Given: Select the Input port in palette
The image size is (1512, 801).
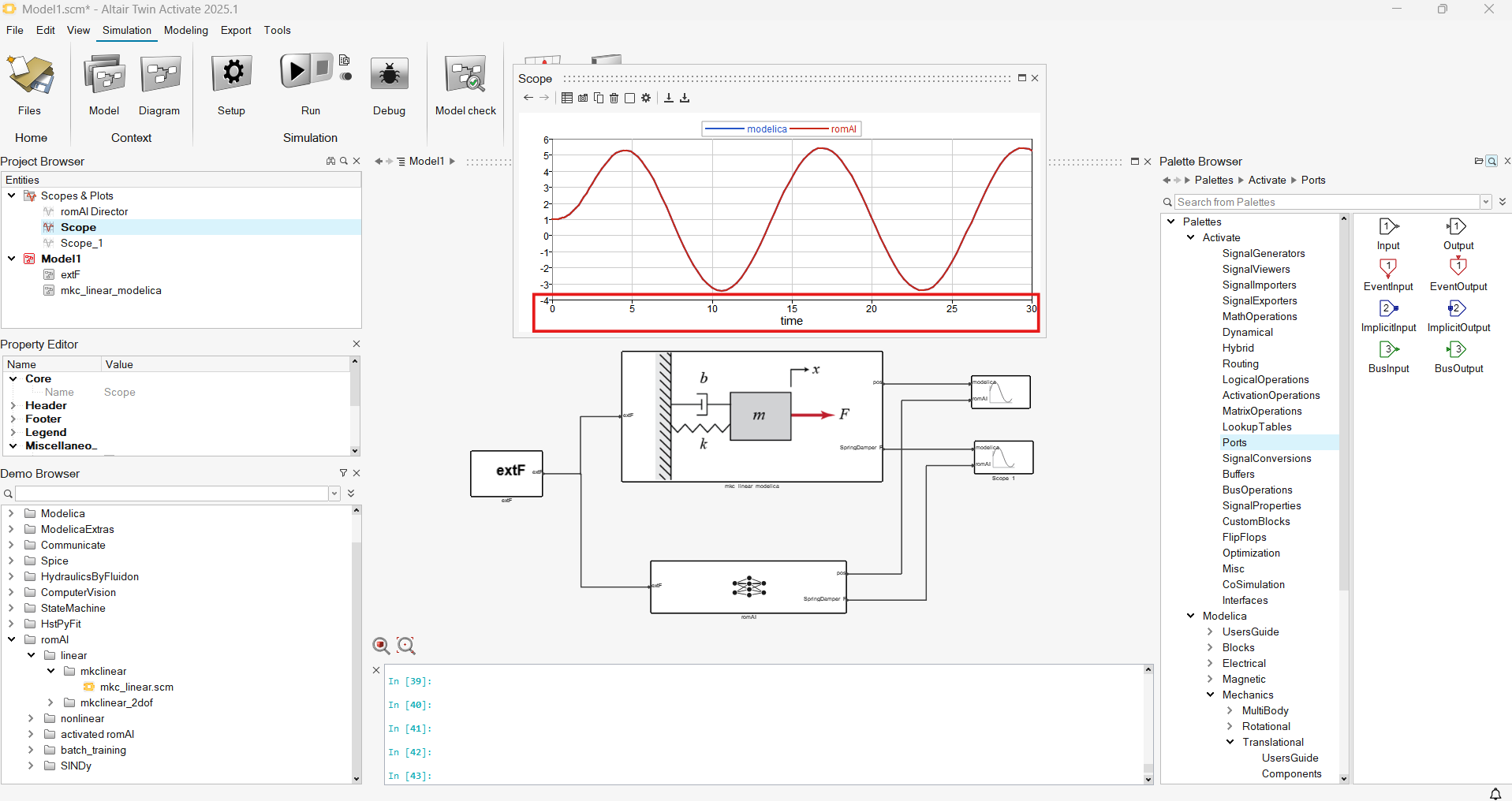Looking at the screenshot, I should pyautogui.click(x=1388, y=234).
